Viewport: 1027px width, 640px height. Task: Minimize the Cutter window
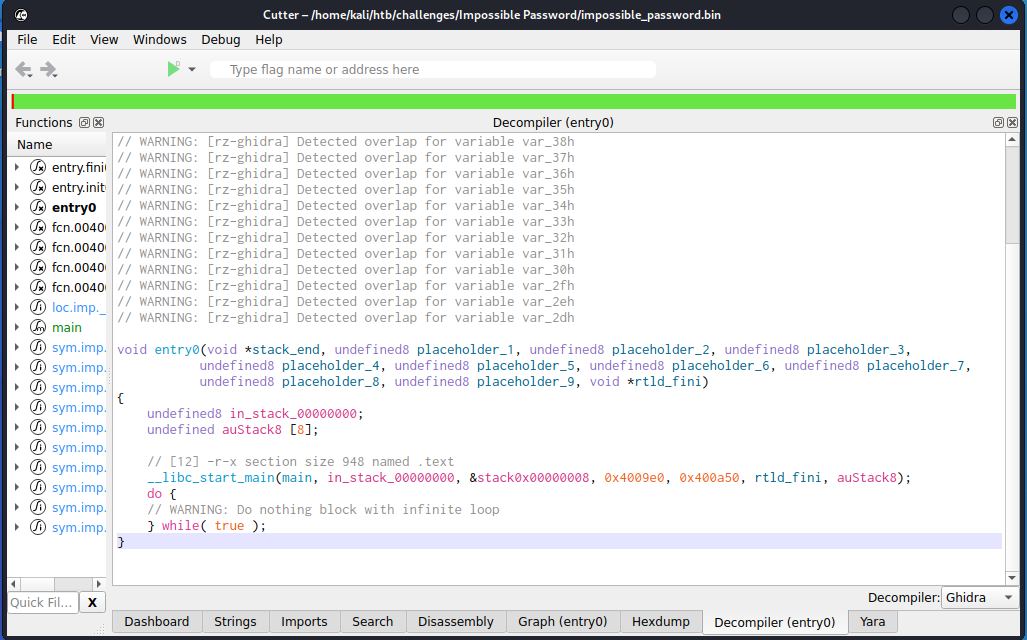tap(961, 14)
